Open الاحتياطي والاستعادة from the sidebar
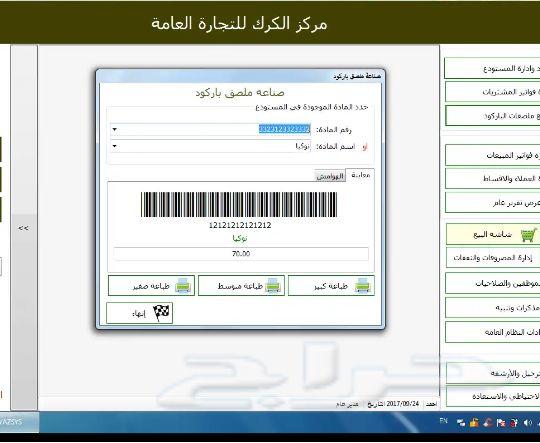540x443 pixels. [492, 396]
